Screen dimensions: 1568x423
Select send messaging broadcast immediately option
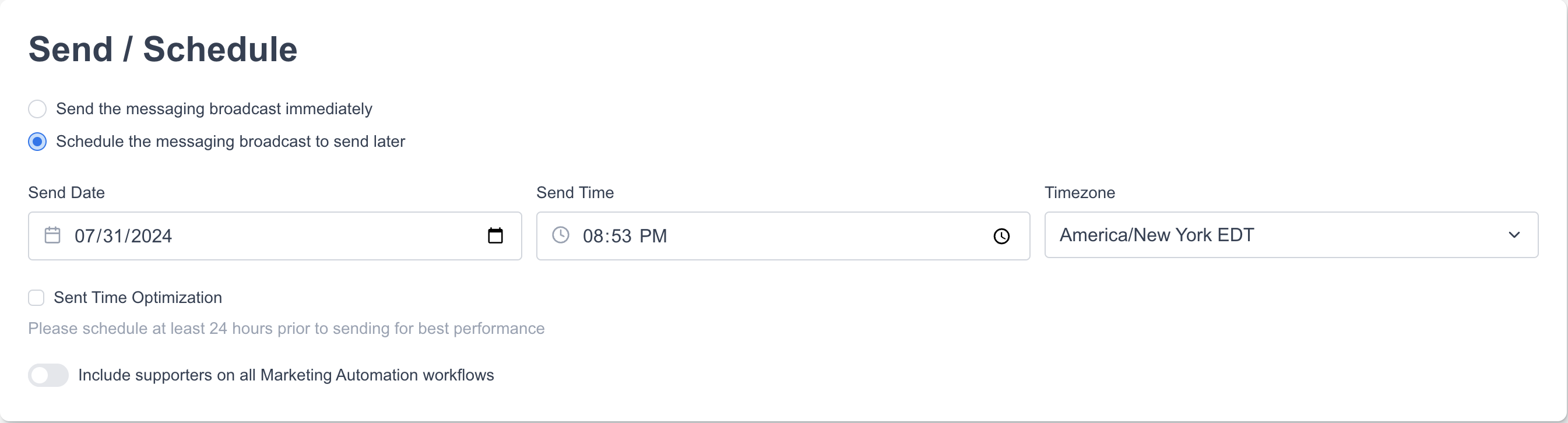click(38, 109)
